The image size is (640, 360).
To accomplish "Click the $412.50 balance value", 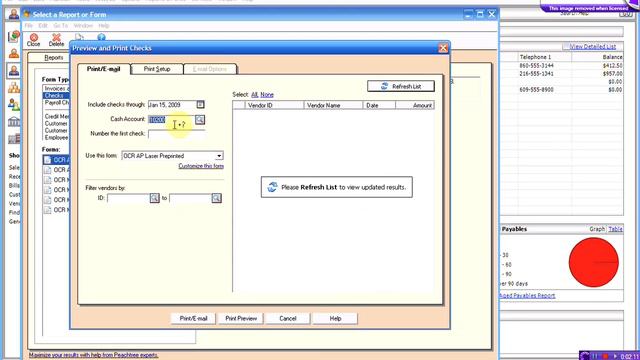I will [x=612, y=65].
